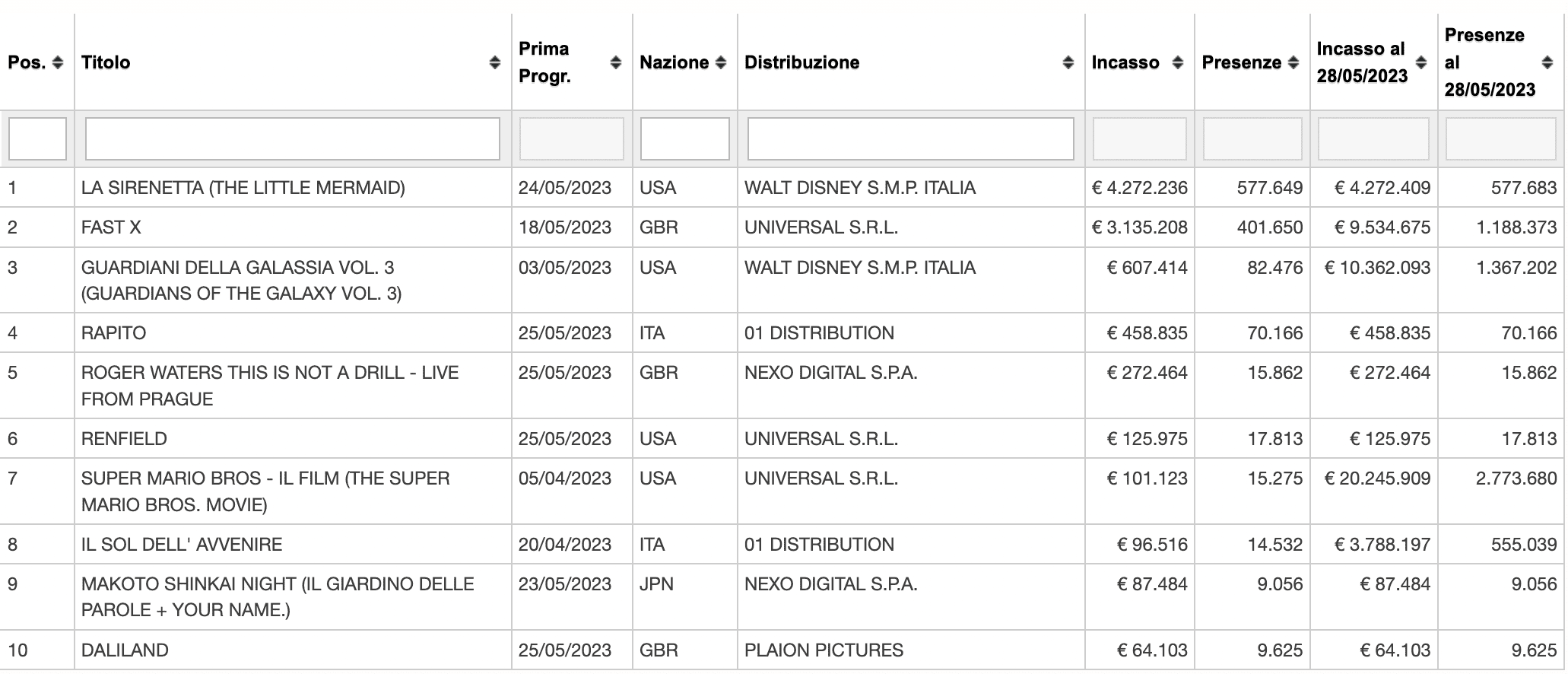Sort by Prima Progr. arrow icon

pos(616,62)
